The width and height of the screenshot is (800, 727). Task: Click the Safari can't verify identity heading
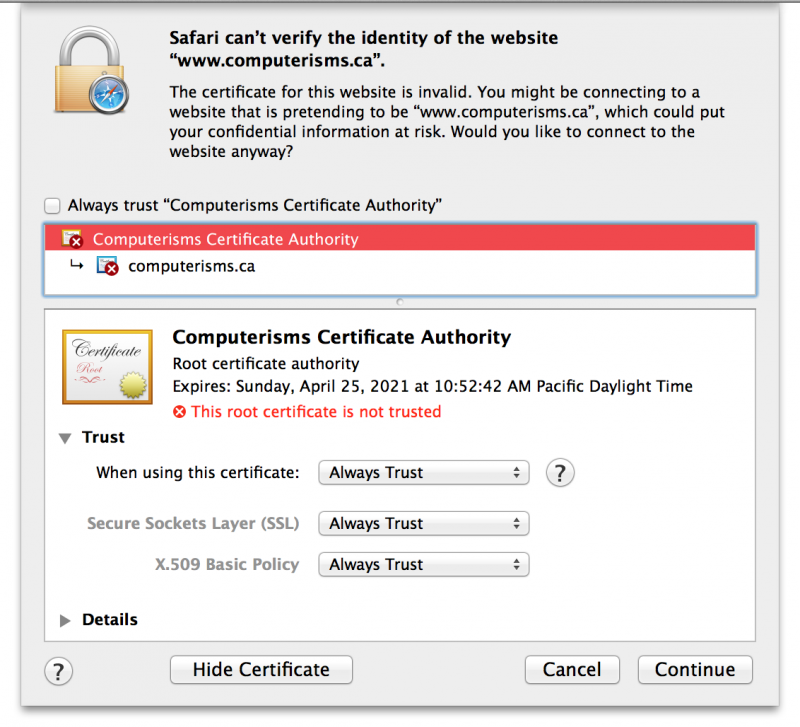(363, 49)
